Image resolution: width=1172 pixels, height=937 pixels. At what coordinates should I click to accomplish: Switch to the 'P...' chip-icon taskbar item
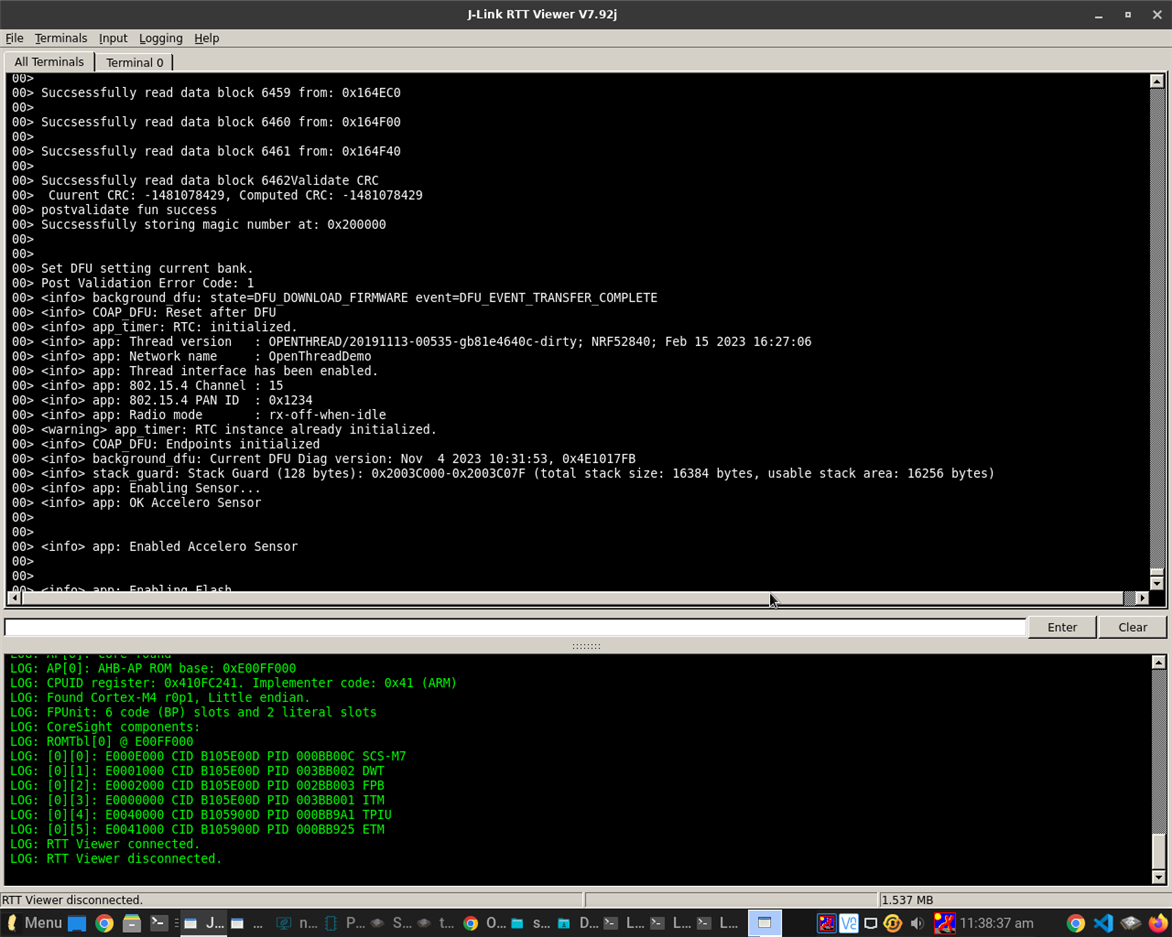[344, 923]
